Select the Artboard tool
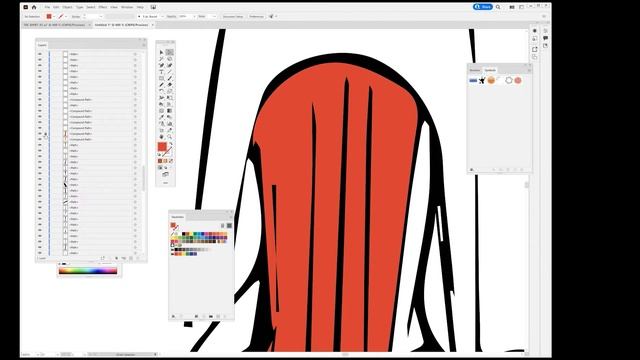Screen dimensions: 640x360 tap(162, 130)
